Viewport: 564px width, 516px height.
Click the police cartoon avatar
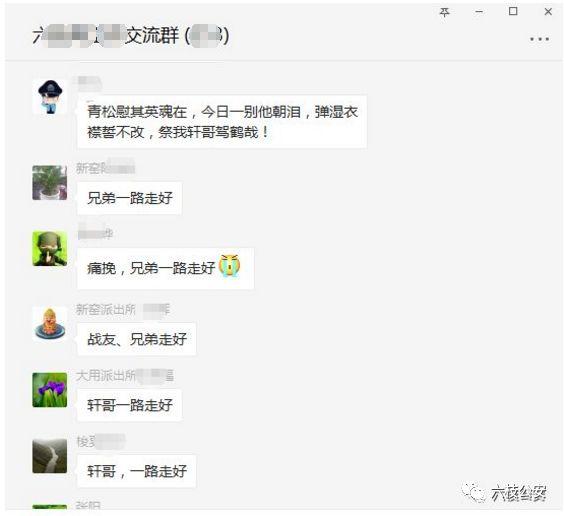coord(50,97)
